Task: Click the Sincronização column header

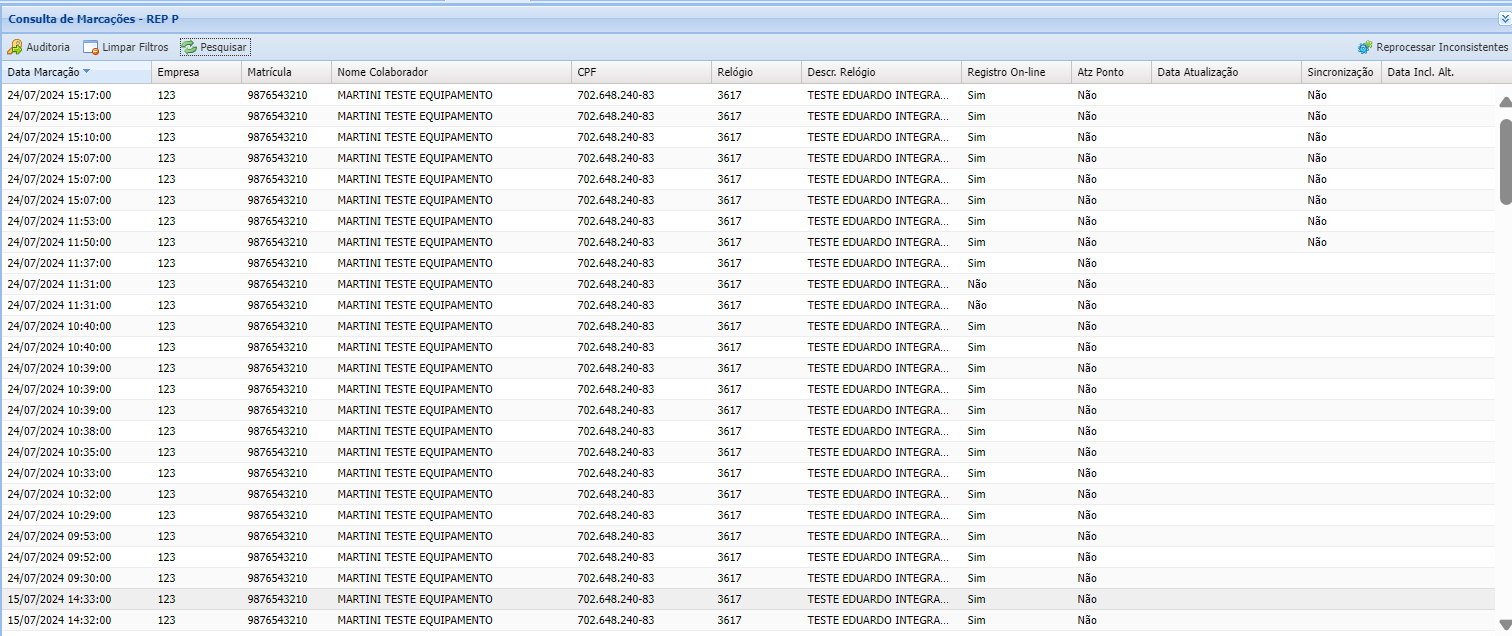Action: point(1341,72)
